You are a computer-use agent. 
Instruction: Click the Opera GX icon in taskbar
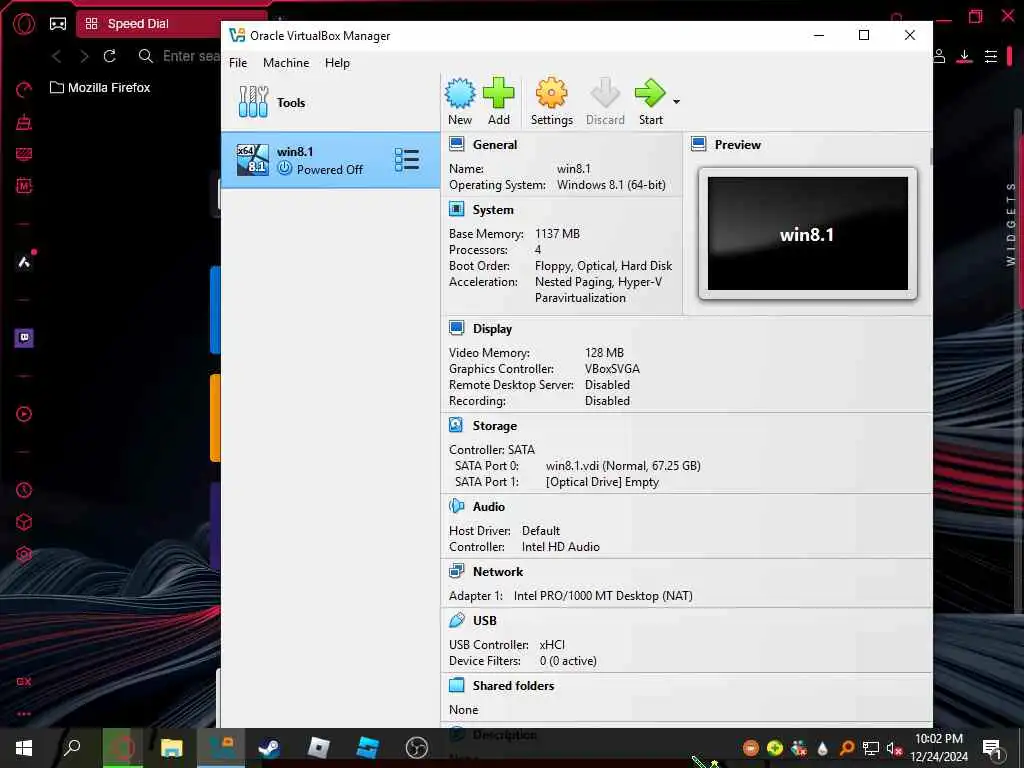(122, 748)
